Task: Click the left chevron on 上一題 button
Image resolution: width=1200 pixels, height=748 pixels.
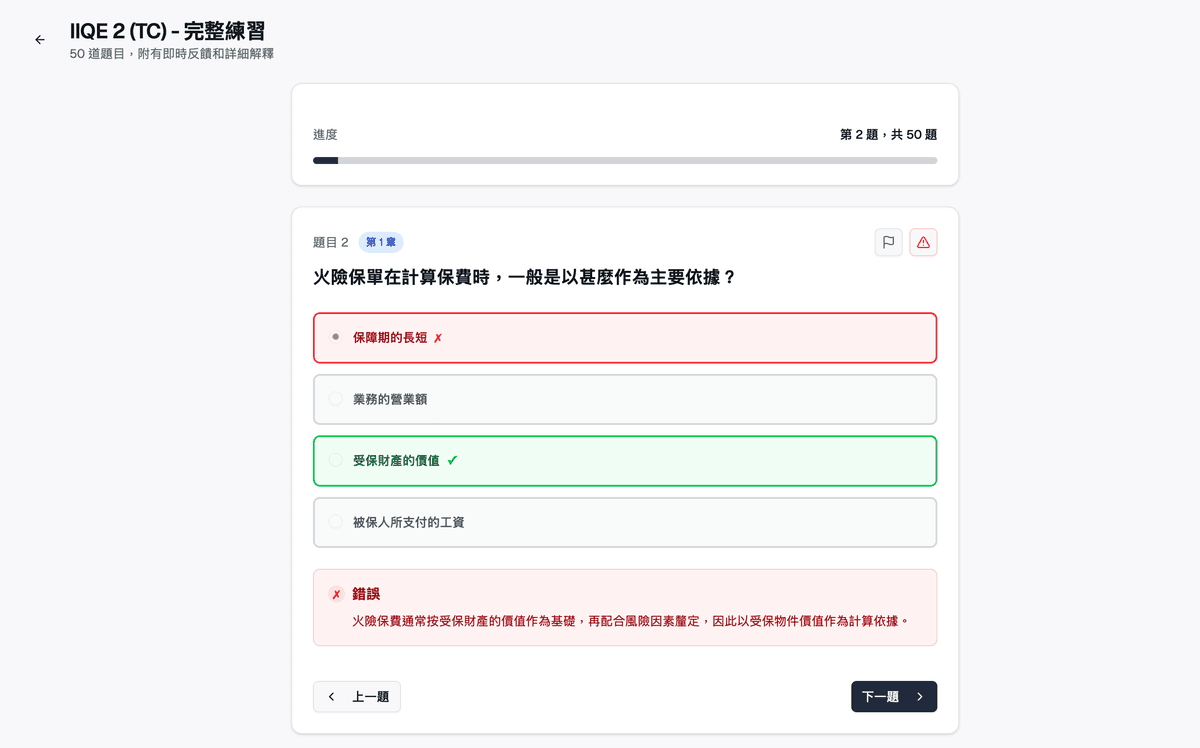Action: pyautogui.click(x=331, y=696)
